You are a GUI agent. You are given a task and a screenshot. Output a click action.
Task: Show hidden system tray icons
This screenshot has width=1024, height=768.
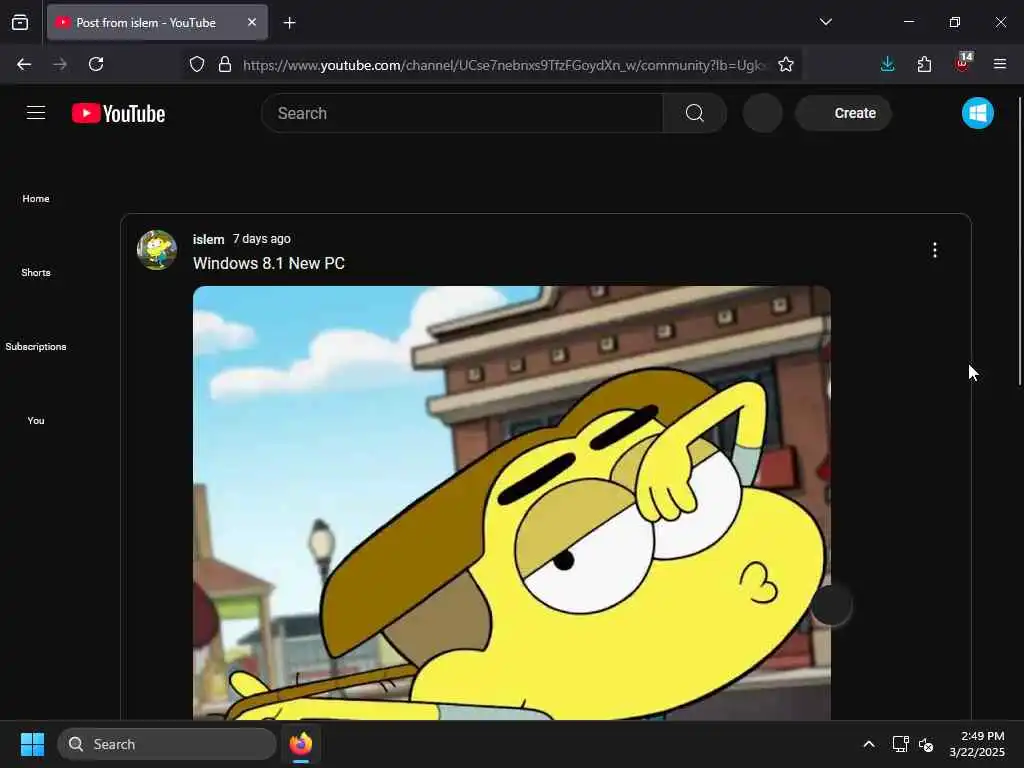869,744
